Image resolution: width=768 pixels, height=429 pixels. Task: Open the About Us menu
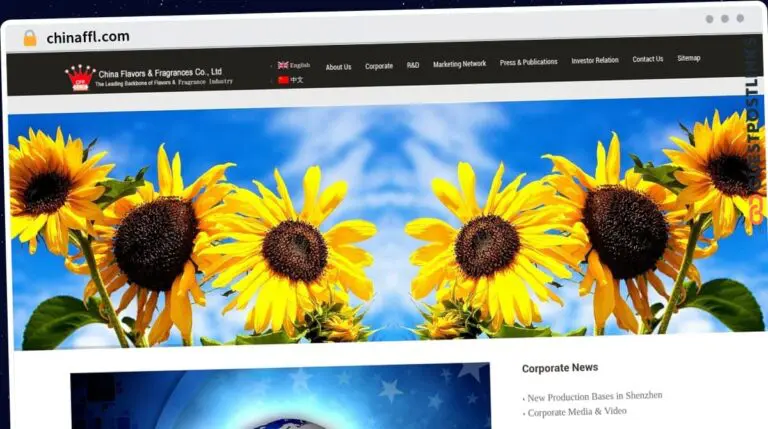pos(338,67)
